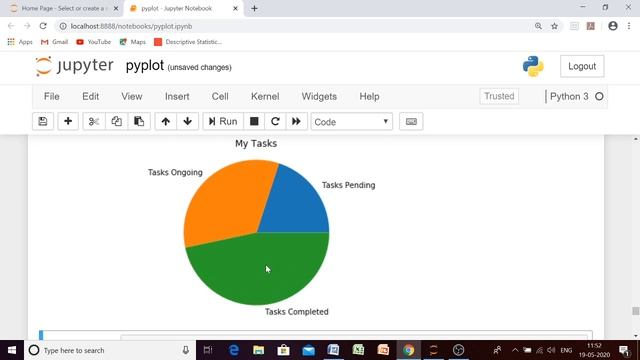
Task: Click the Jupyter logo
Action: (74, 66)
